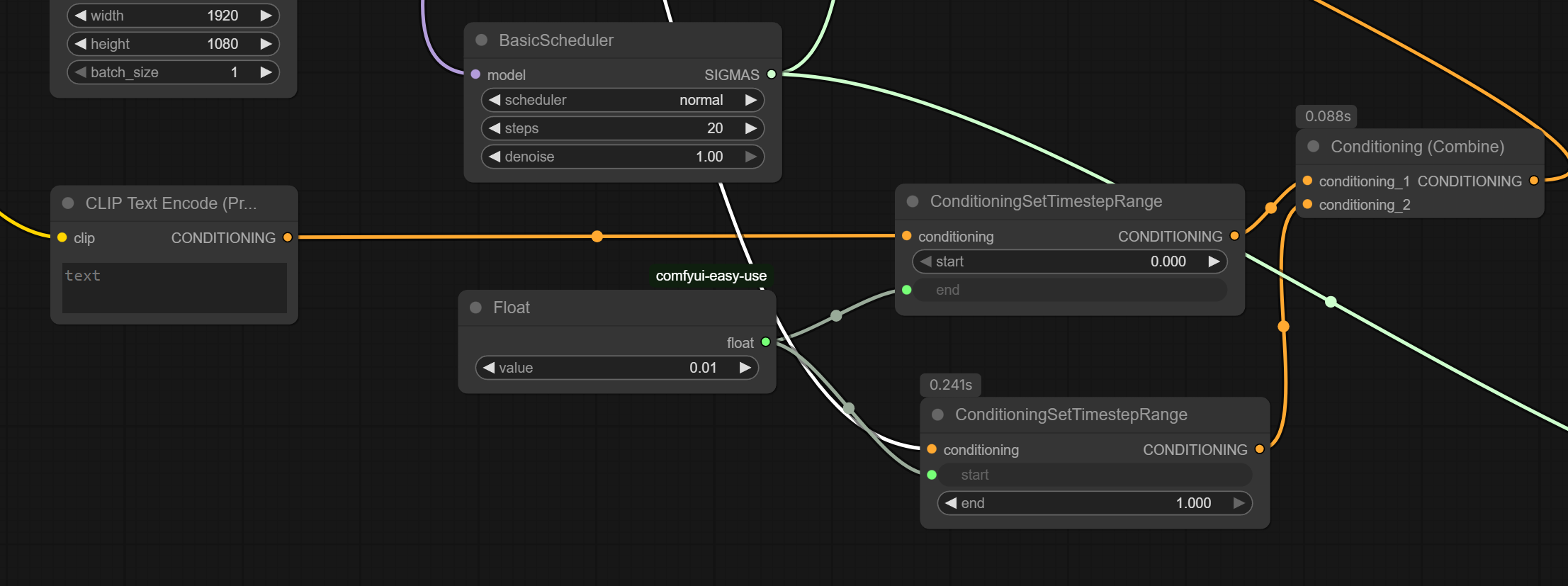Click the midpoint dot on the CLIP Text Encode output link
Viewport: 1568px width, 586px height.
[x=597, y=236]
